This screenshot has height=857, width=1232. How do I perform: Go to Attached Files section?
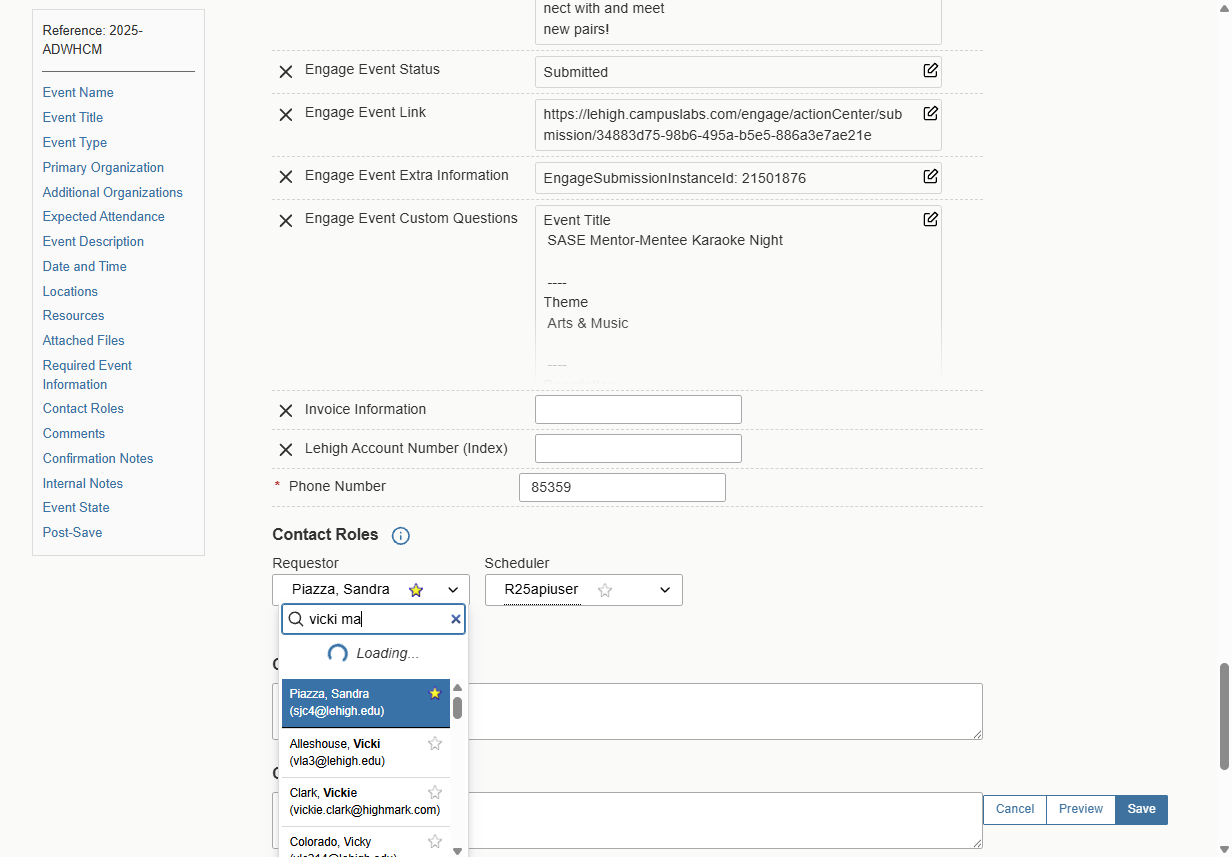pyautogui.click(x=84, y=340)
